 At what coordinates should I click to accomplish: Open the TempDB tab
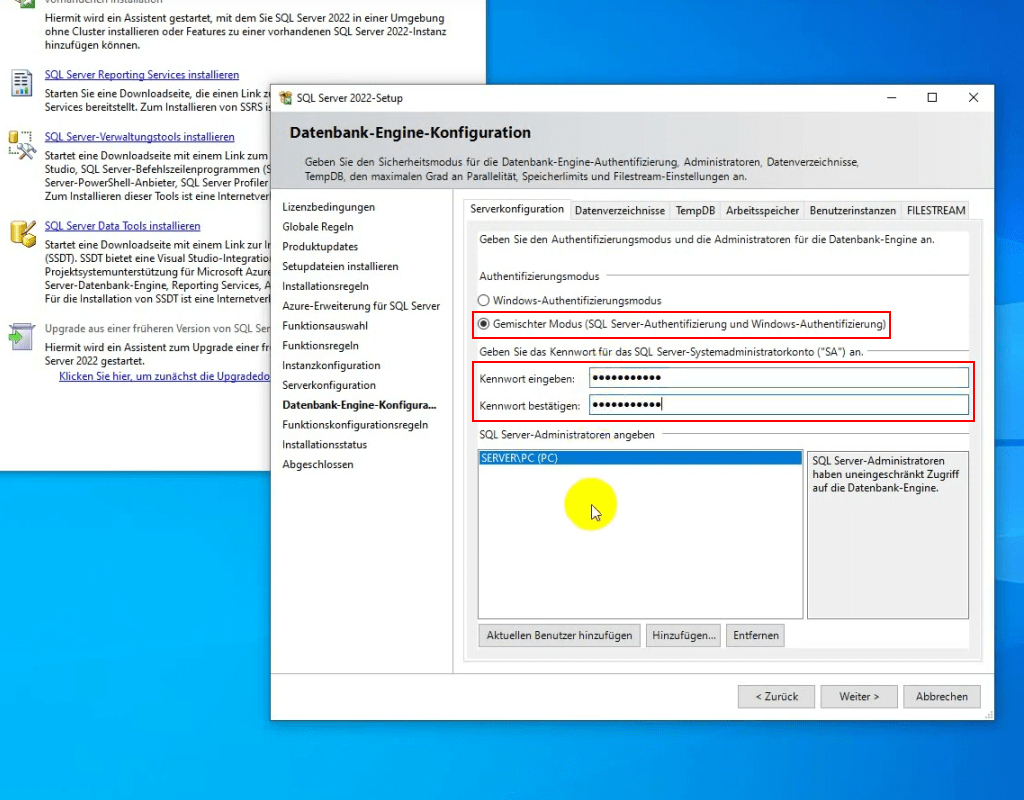(x=695, y=210)
